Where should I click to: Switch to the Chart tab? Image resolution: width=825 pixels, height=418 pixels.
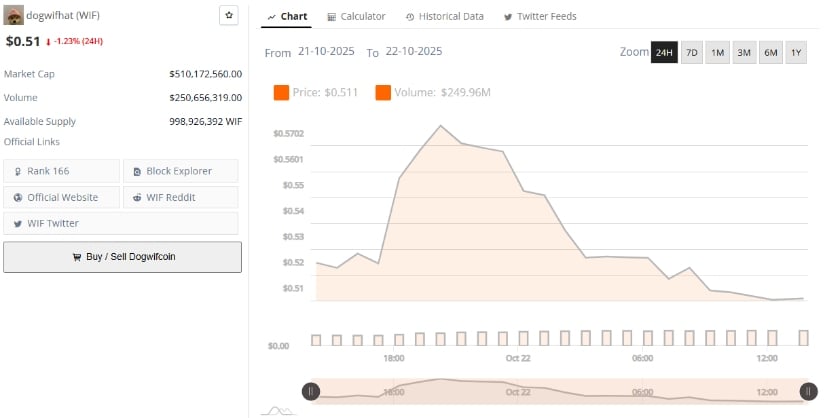(x=288, y=16)
